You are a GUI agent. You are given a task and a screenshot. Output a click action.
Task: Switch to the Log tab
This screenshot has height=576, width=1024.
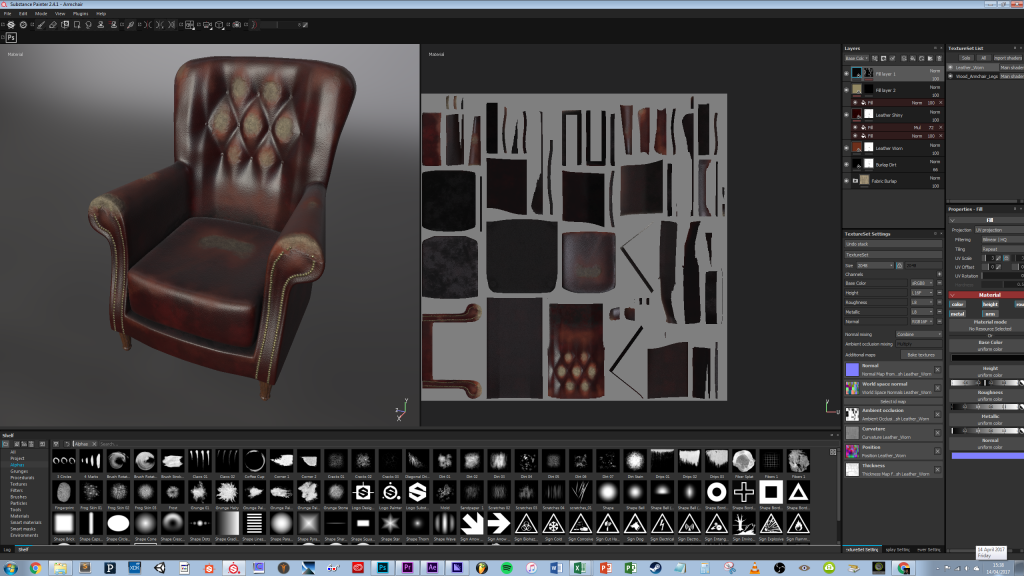tap(6, 550)
